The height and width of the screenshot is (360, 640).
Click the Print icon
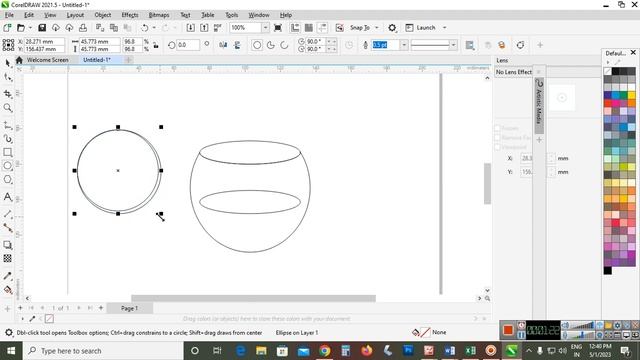click(x=83, y=28)
